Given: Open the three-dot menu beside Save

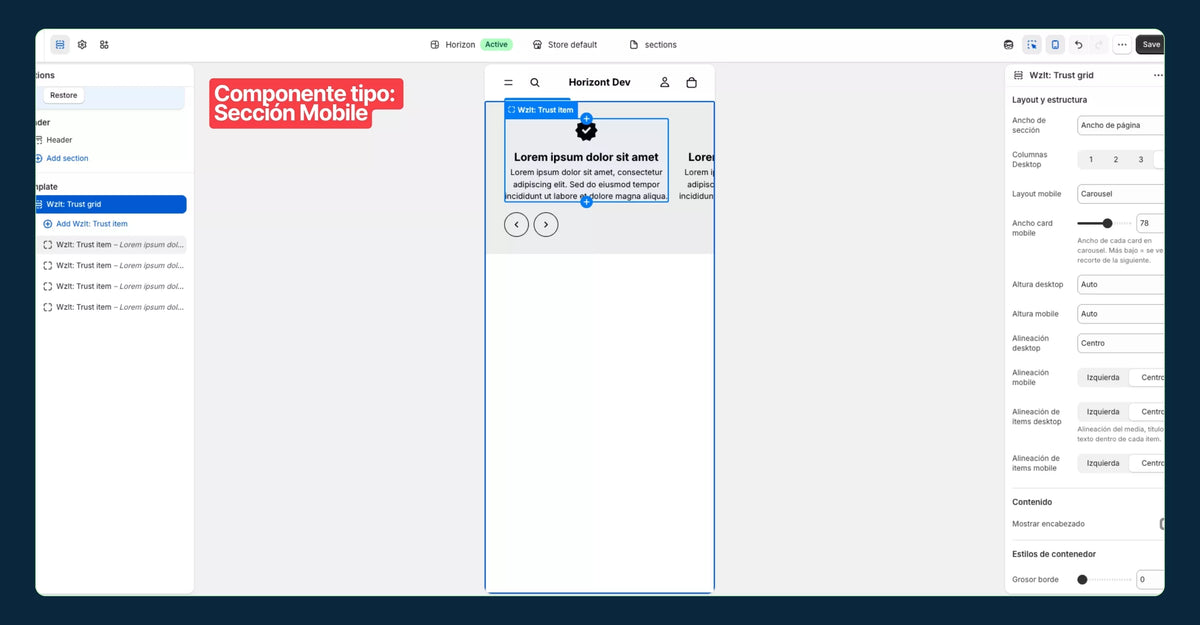Looking at the screenshot, I should (1122, 45).
